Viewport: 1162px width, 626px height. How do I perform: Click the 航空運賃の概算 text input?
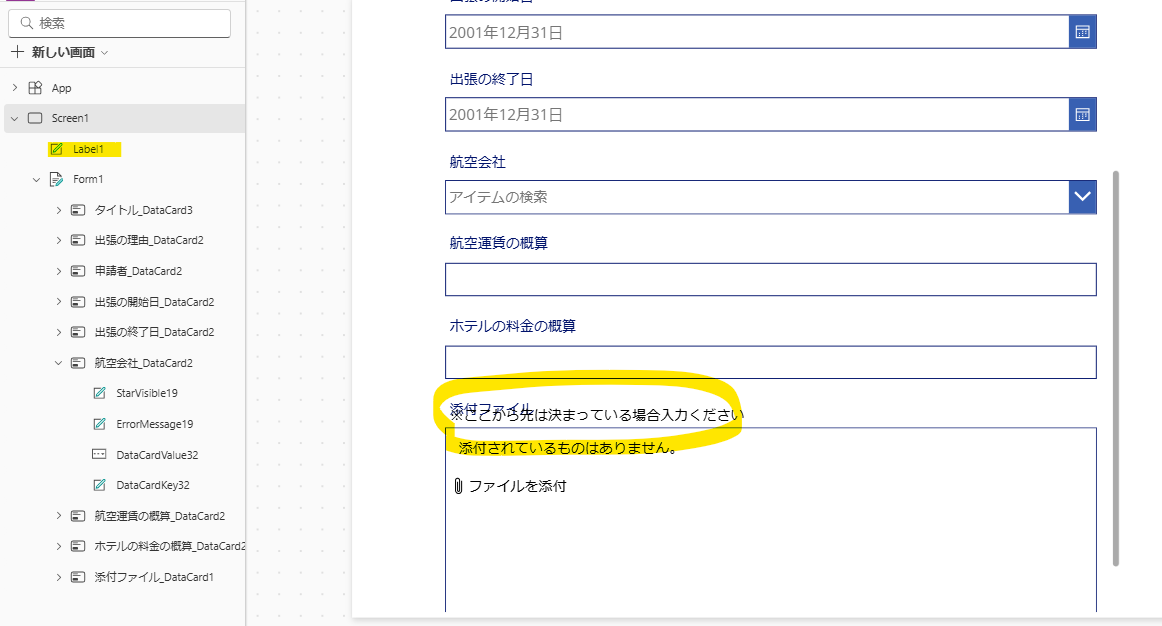tap(771, 279)
